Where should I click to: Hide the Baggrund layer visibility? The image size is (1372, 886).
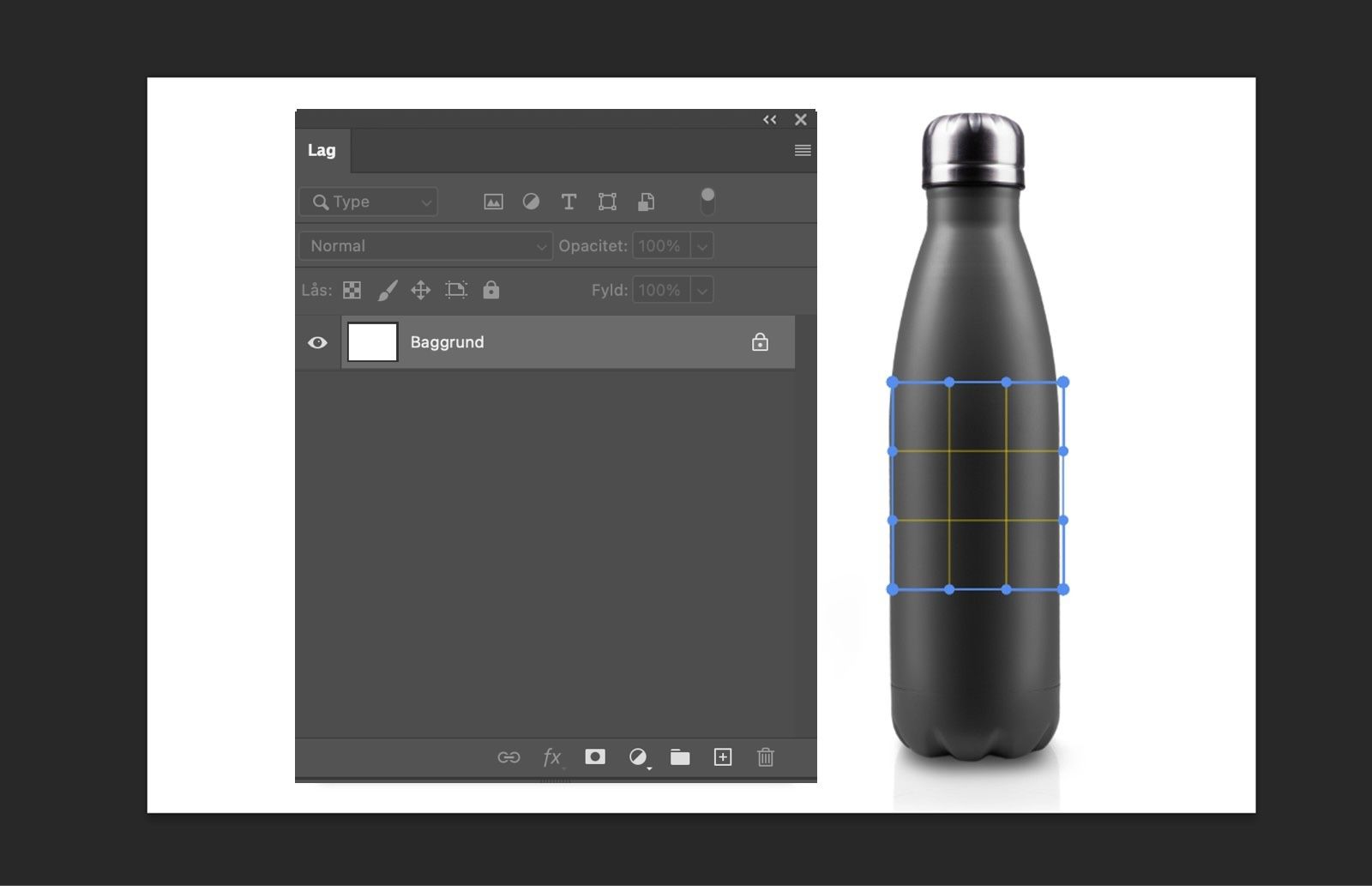318,342
